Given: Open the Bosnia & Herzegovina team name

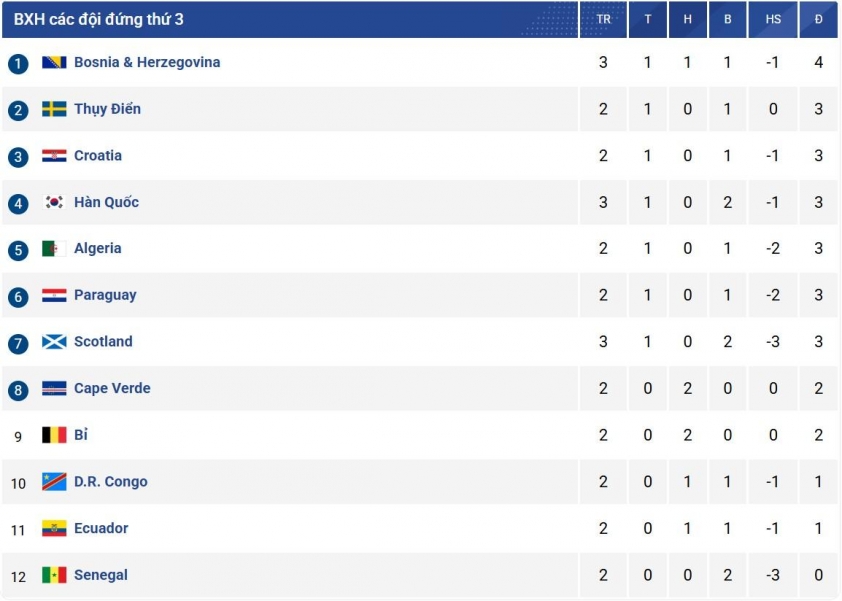Looking at the screenshot, I should (147, 62).
